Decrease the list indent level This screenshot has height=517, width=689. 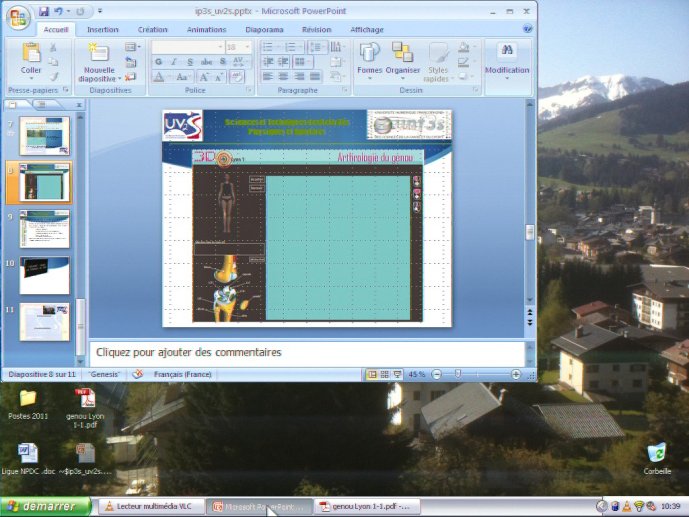[x=268, y=61]
